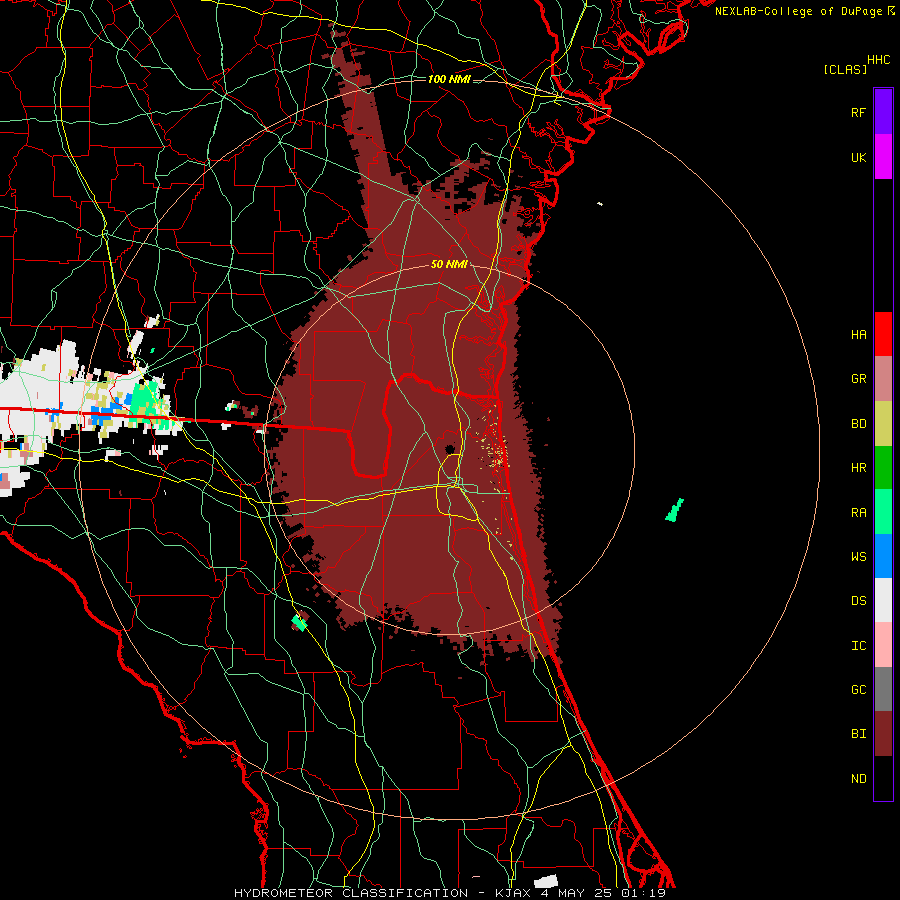Click the DS white legend swatch
The image size is (900, 900).
[883, 600]
